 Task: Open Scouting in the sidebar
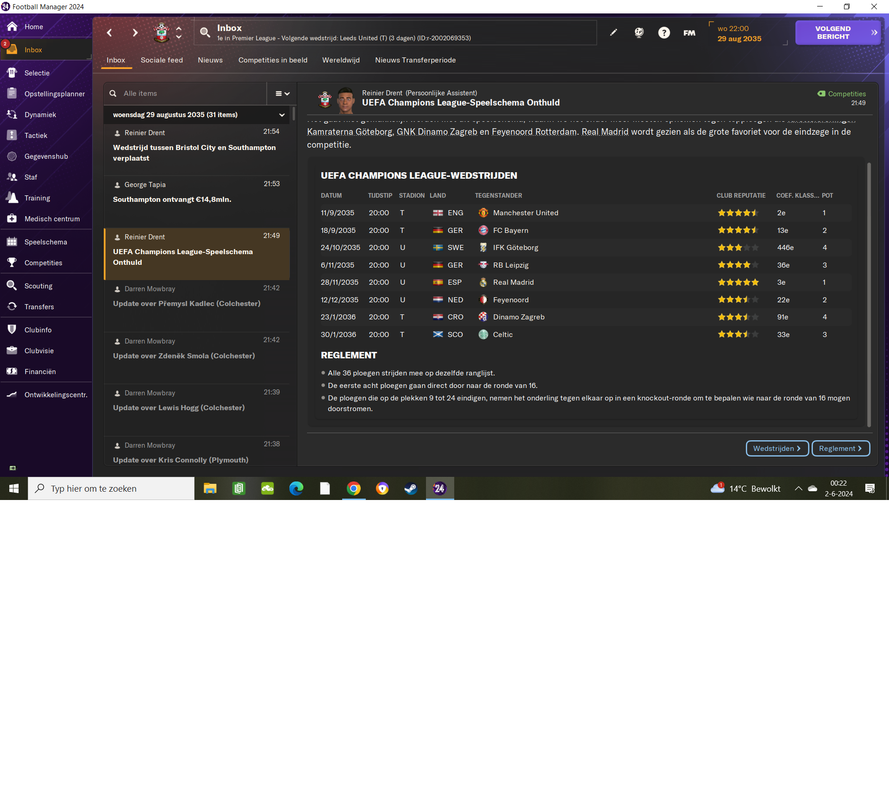(x=38, y=286)
